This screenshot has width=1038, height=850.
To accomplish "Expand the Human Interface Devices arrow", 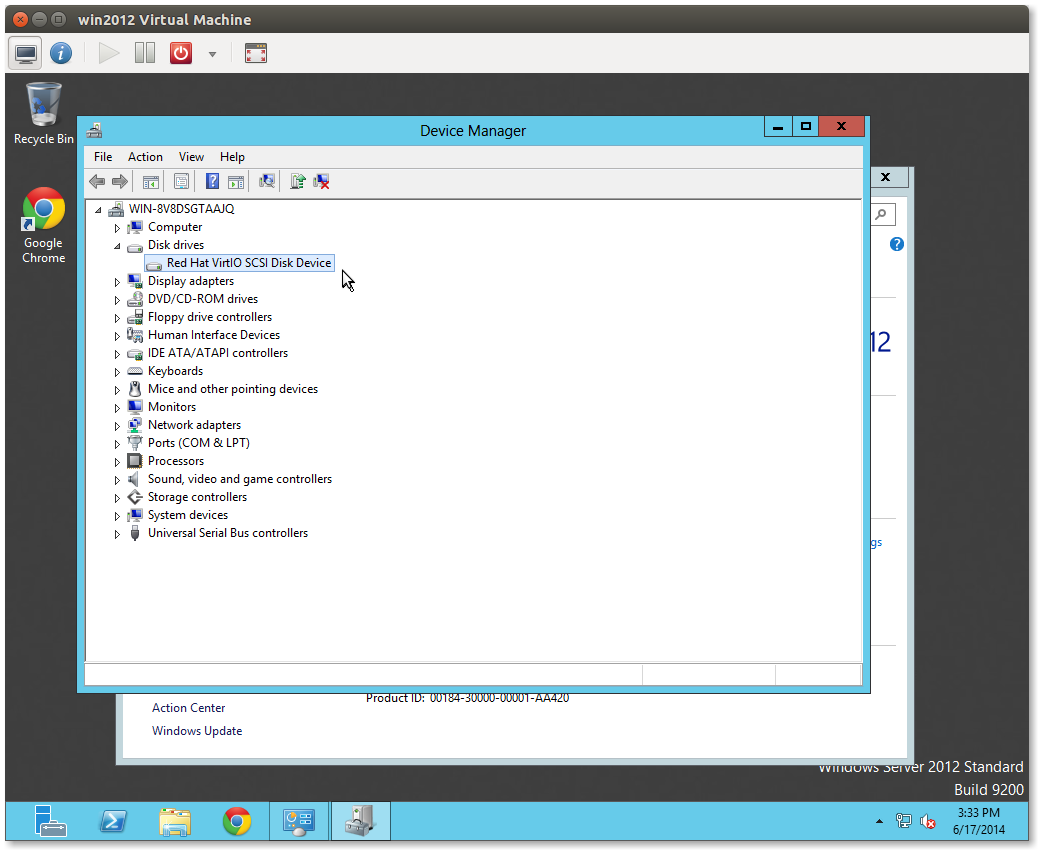I will point(117,336).
